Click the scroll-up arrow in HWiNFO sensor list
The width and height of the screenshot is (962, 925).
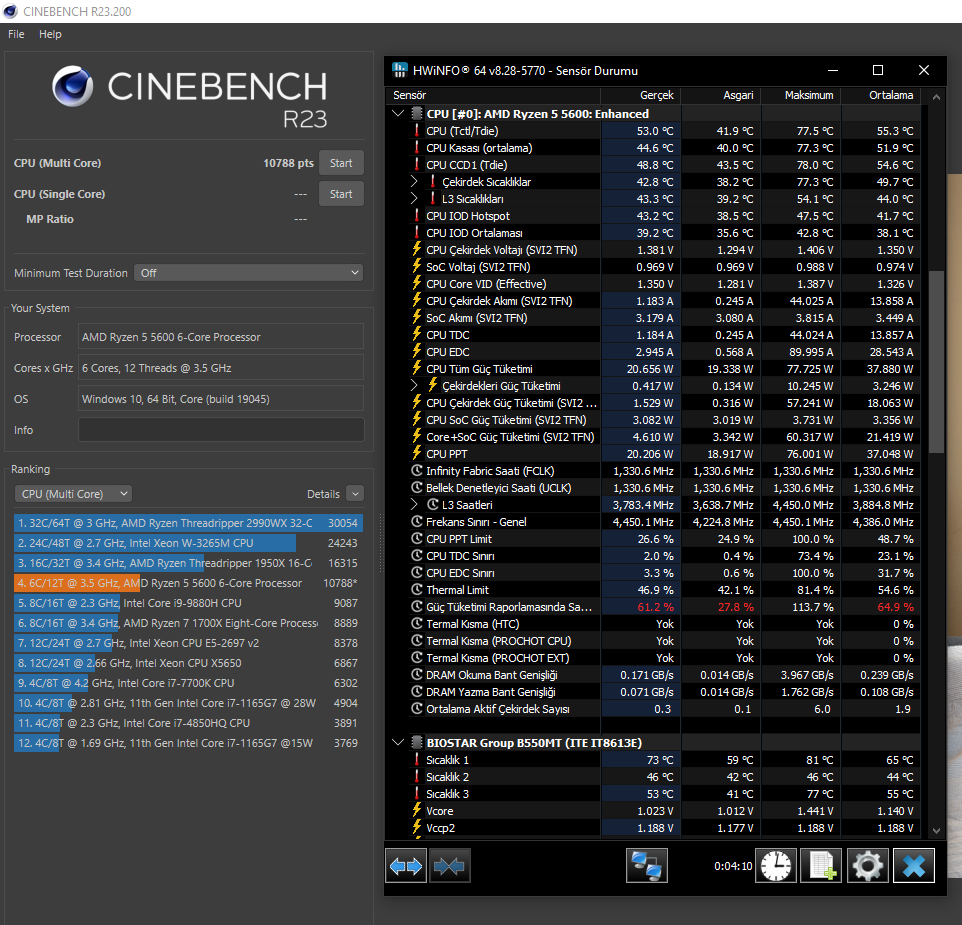[x=936, y=97]
